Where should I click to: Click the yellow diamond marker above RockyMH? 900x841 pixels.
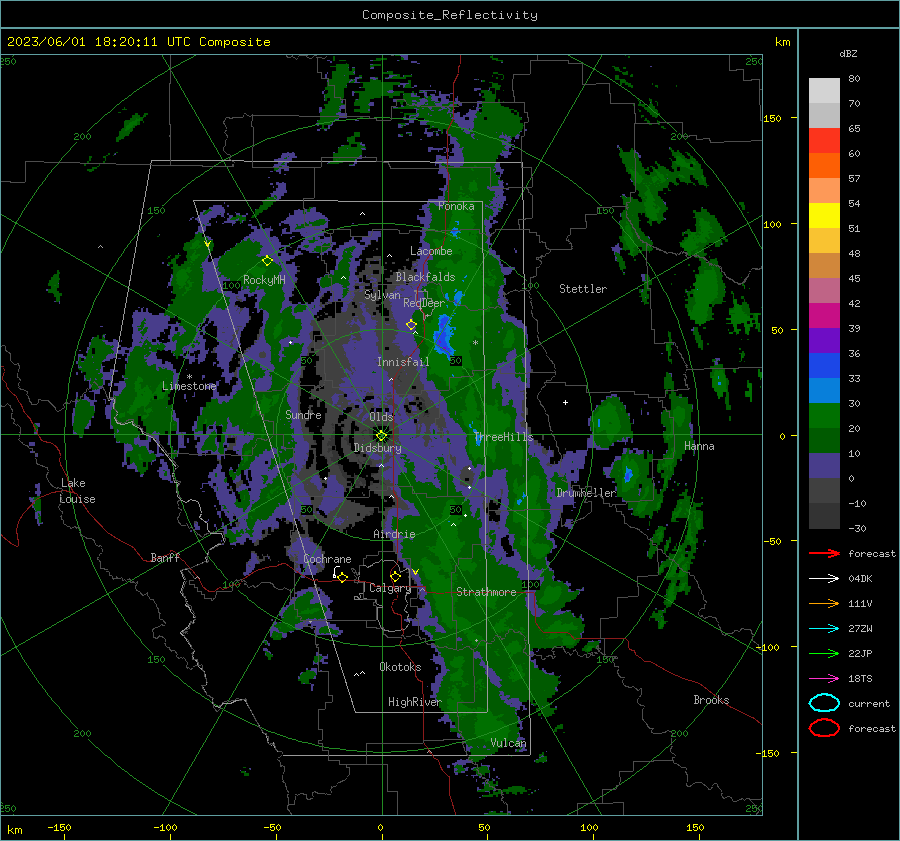coord(267,261)
